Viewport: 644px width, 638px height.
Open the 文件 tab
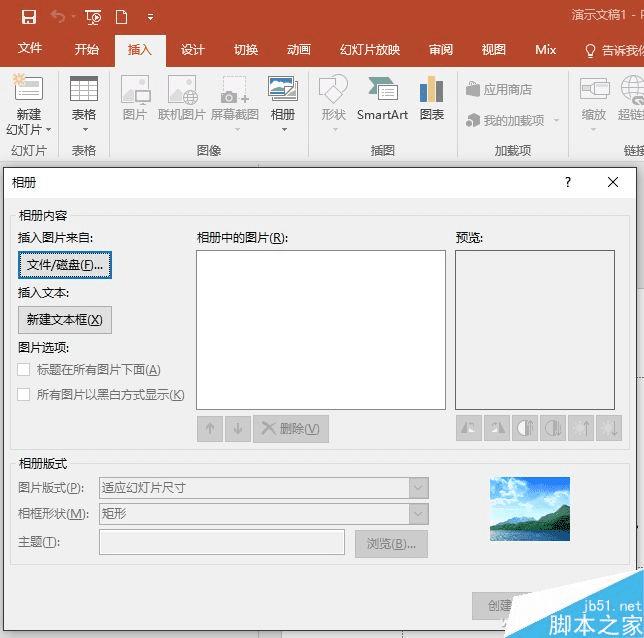pos(30,48)
